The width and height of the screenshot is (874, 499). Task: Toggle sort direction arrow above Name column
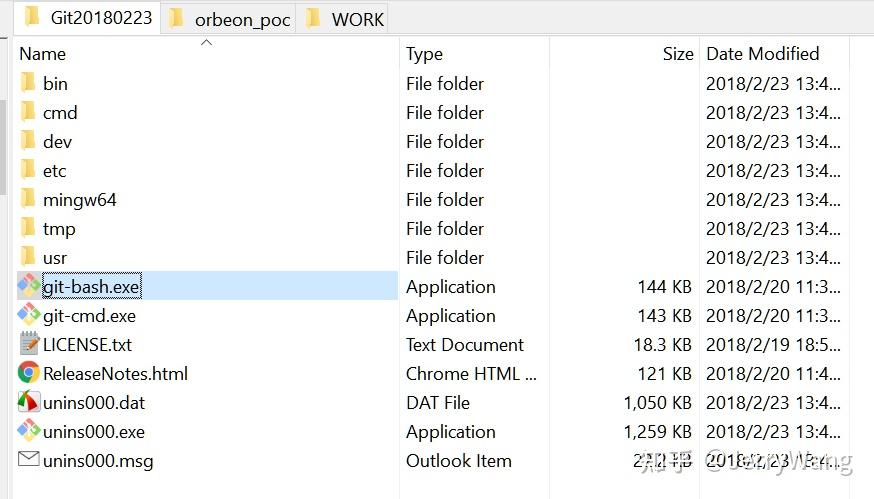(x=206, y=42)
